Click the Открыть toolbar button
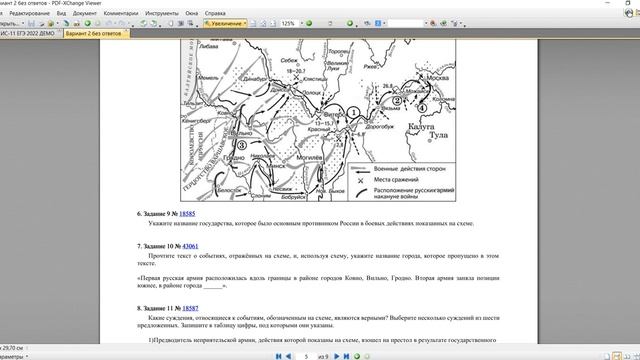The height and width of the screenshot is (360, 640). tap(9, 24)
